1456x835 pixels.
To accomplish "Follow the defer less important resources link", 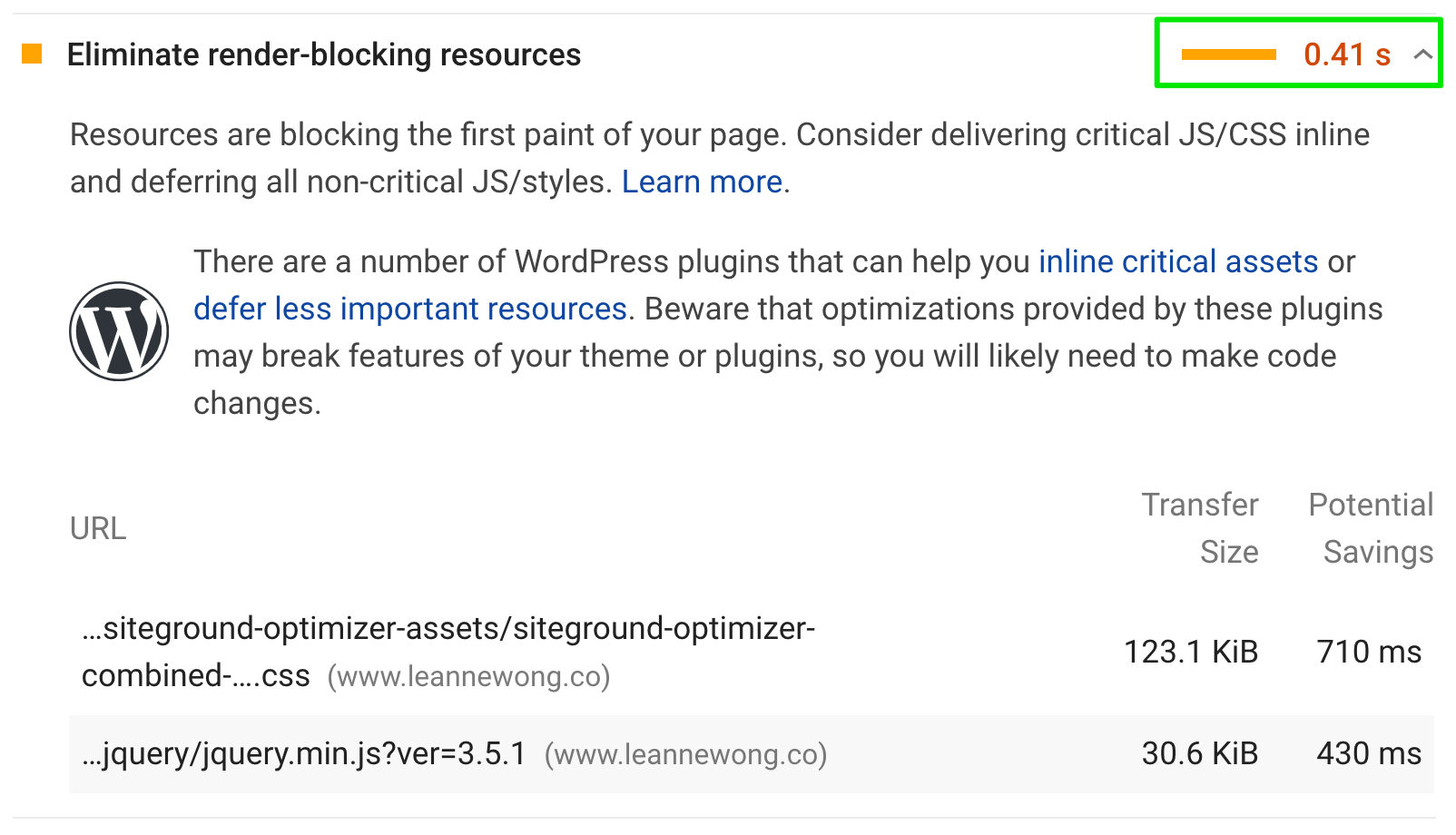I will (410, 309).
